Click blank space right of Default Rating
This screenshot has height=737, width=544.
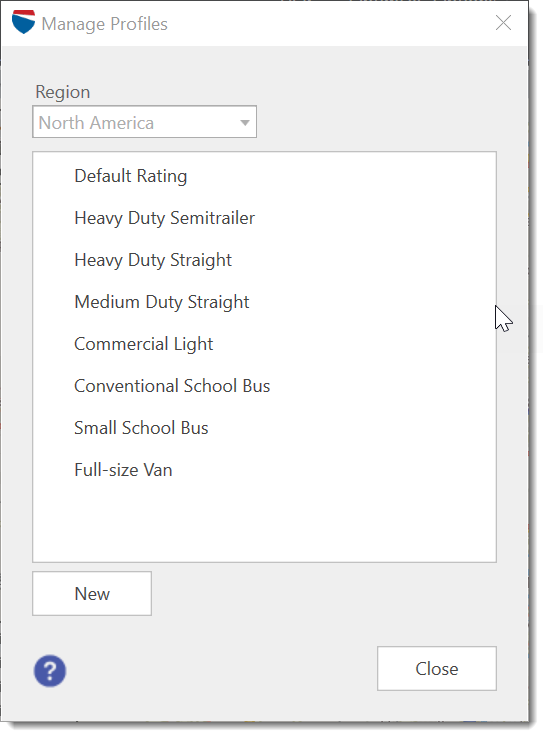click(341, 176)
